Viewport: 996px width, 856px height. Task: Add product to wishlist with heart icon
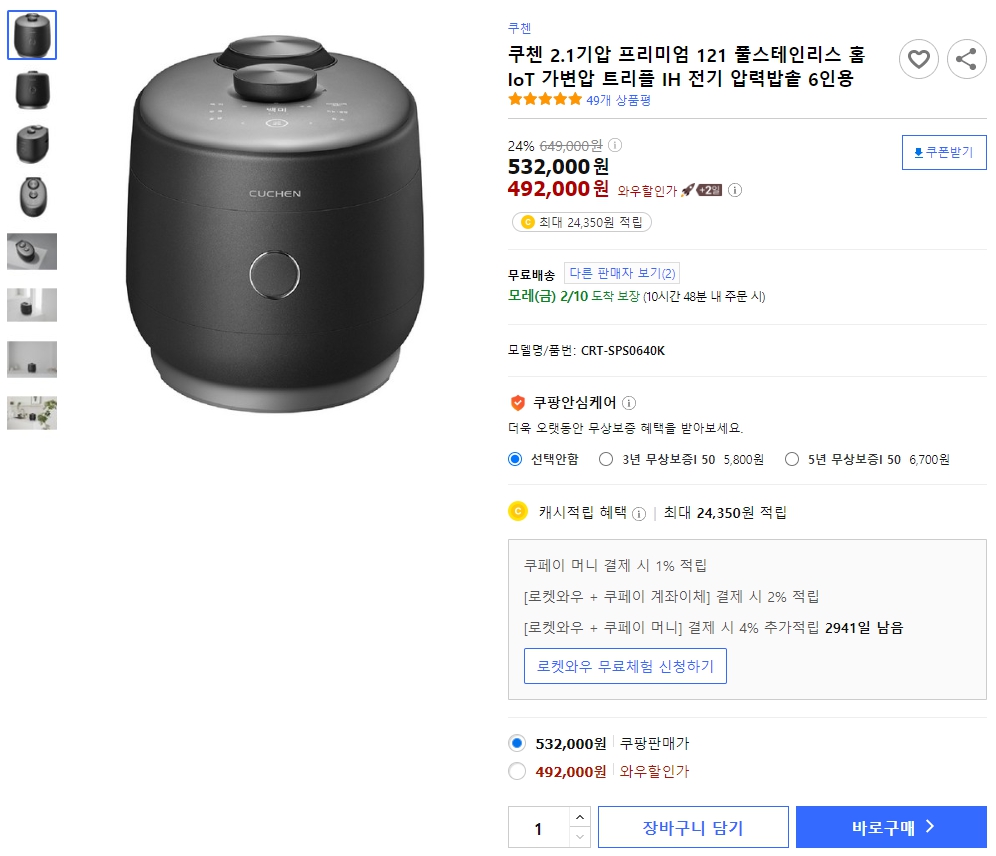click(919, 59)
